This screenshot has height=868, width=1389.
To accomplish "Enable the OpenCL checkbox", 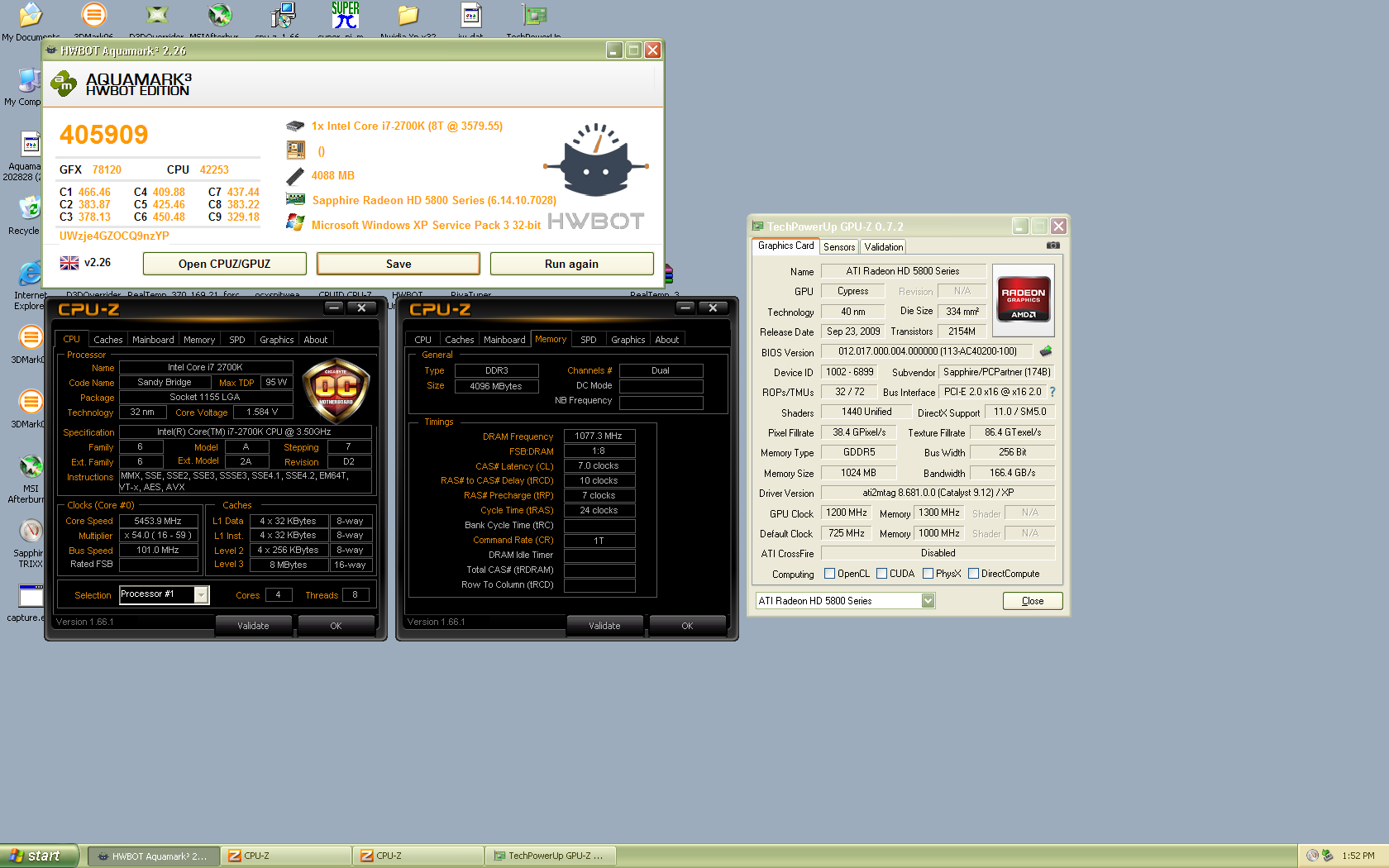I will [829, 574].
